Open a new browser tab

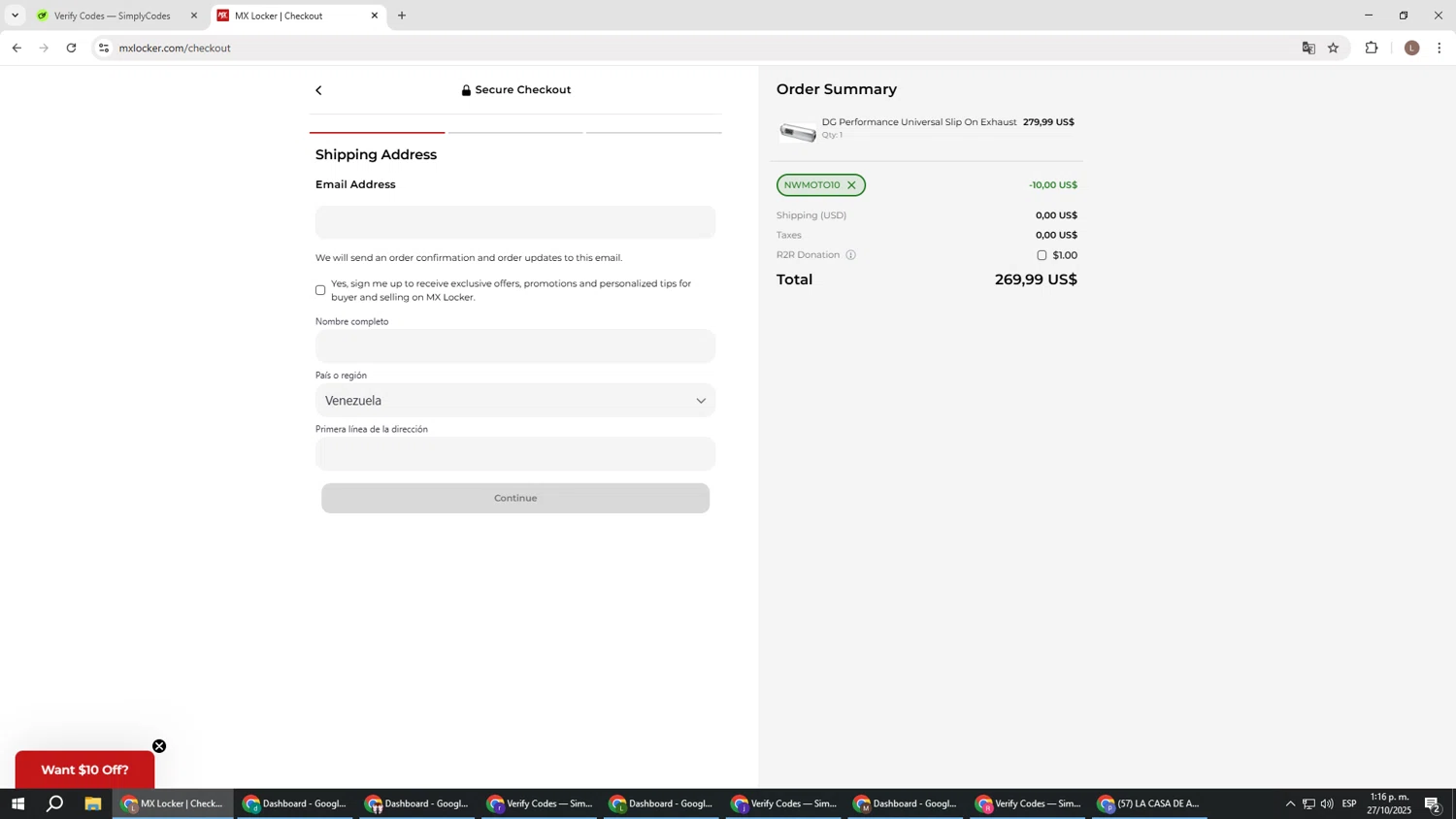[402, 16]
